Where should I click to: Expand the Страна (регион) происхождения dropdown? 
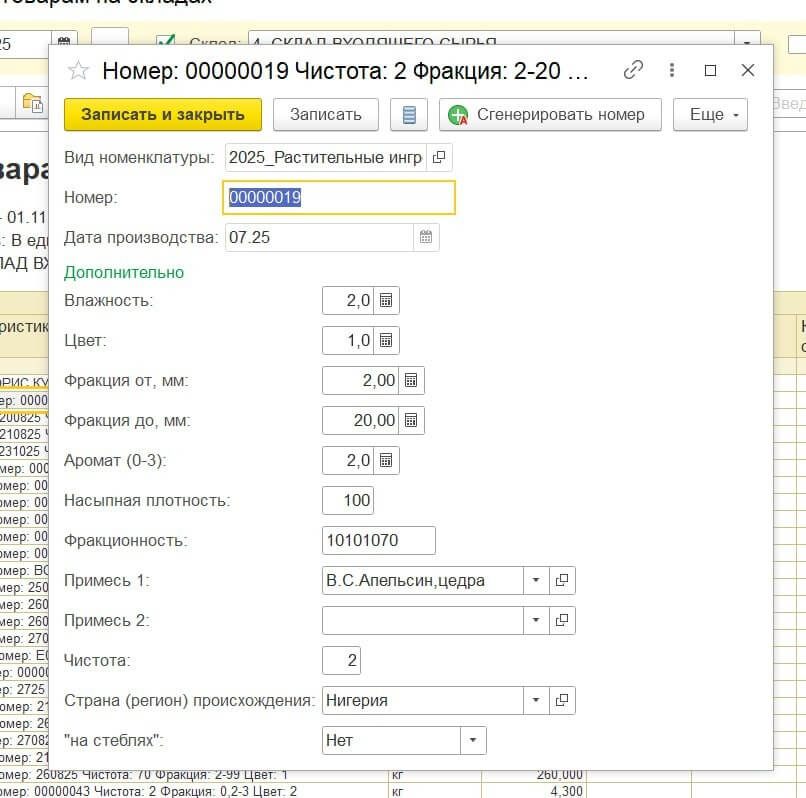pos(536,700)
